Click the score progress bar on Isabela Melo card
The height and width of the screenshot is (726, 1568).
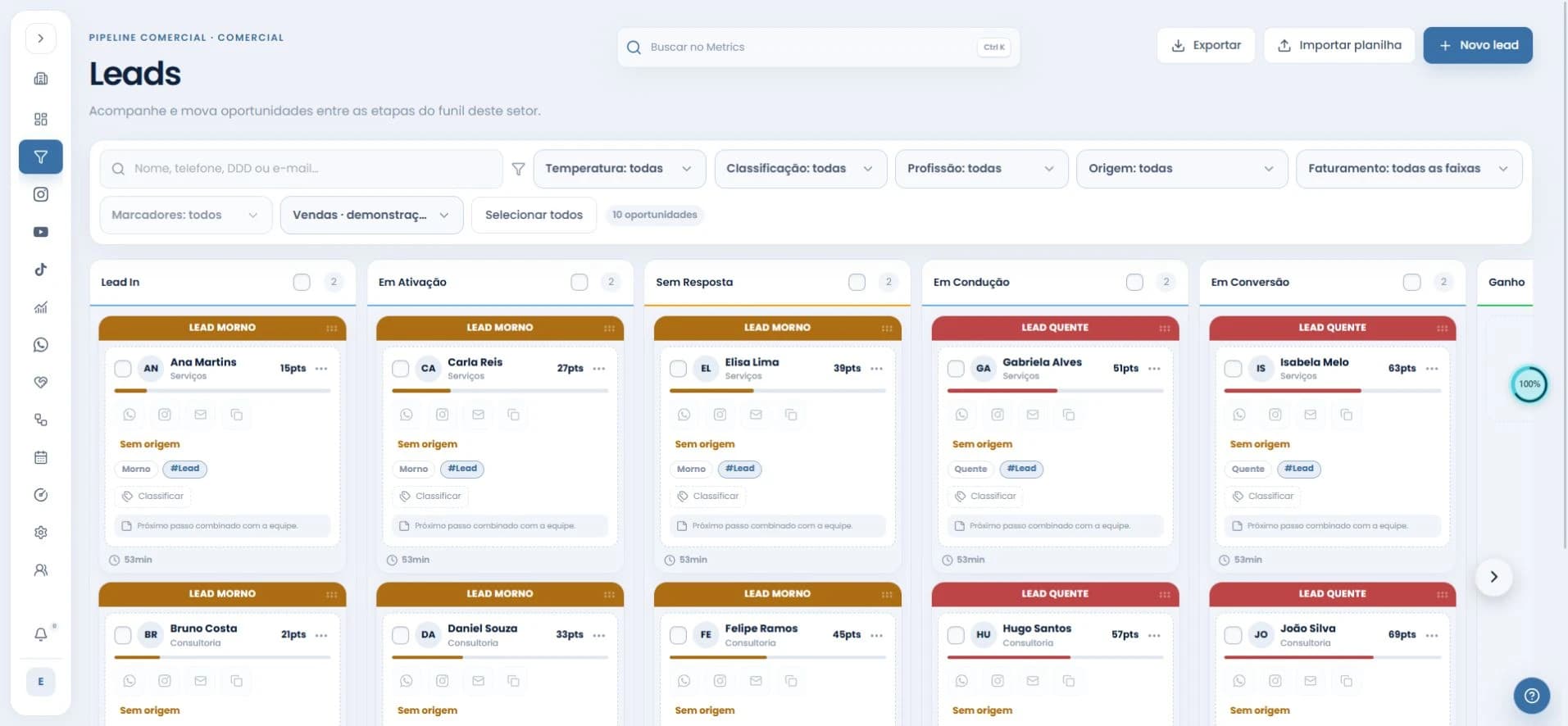(x=1332, y=391)
